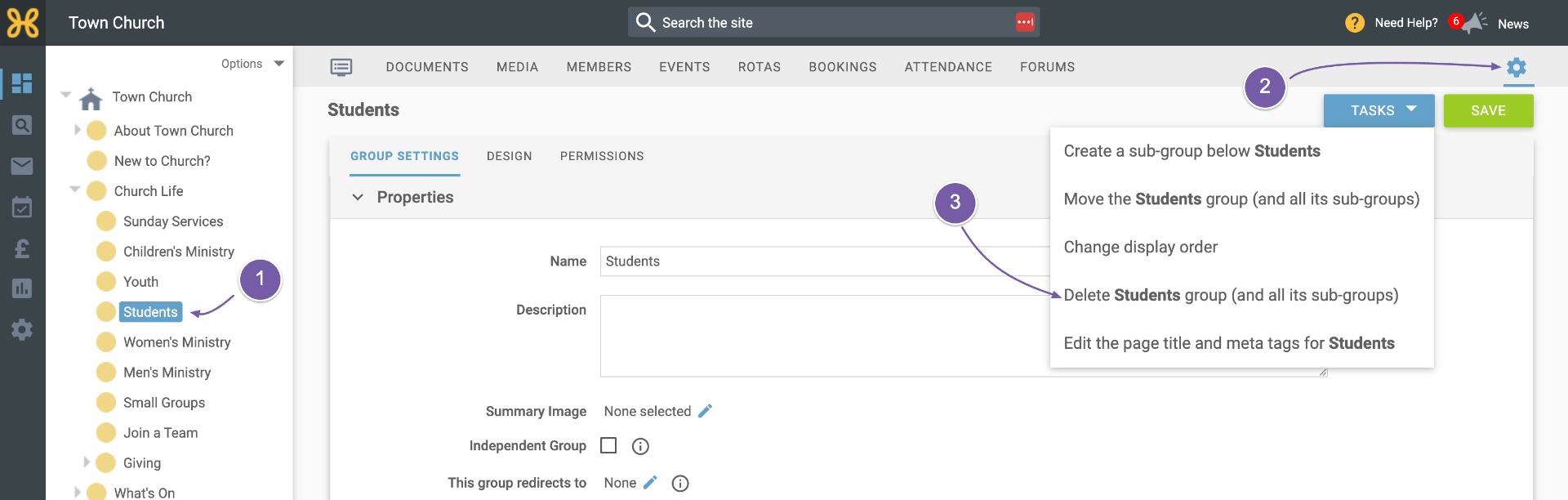Expand the What's On tree node
Image resolution: width=1568 pixels, height=500 pixels.
pos(78,492)
